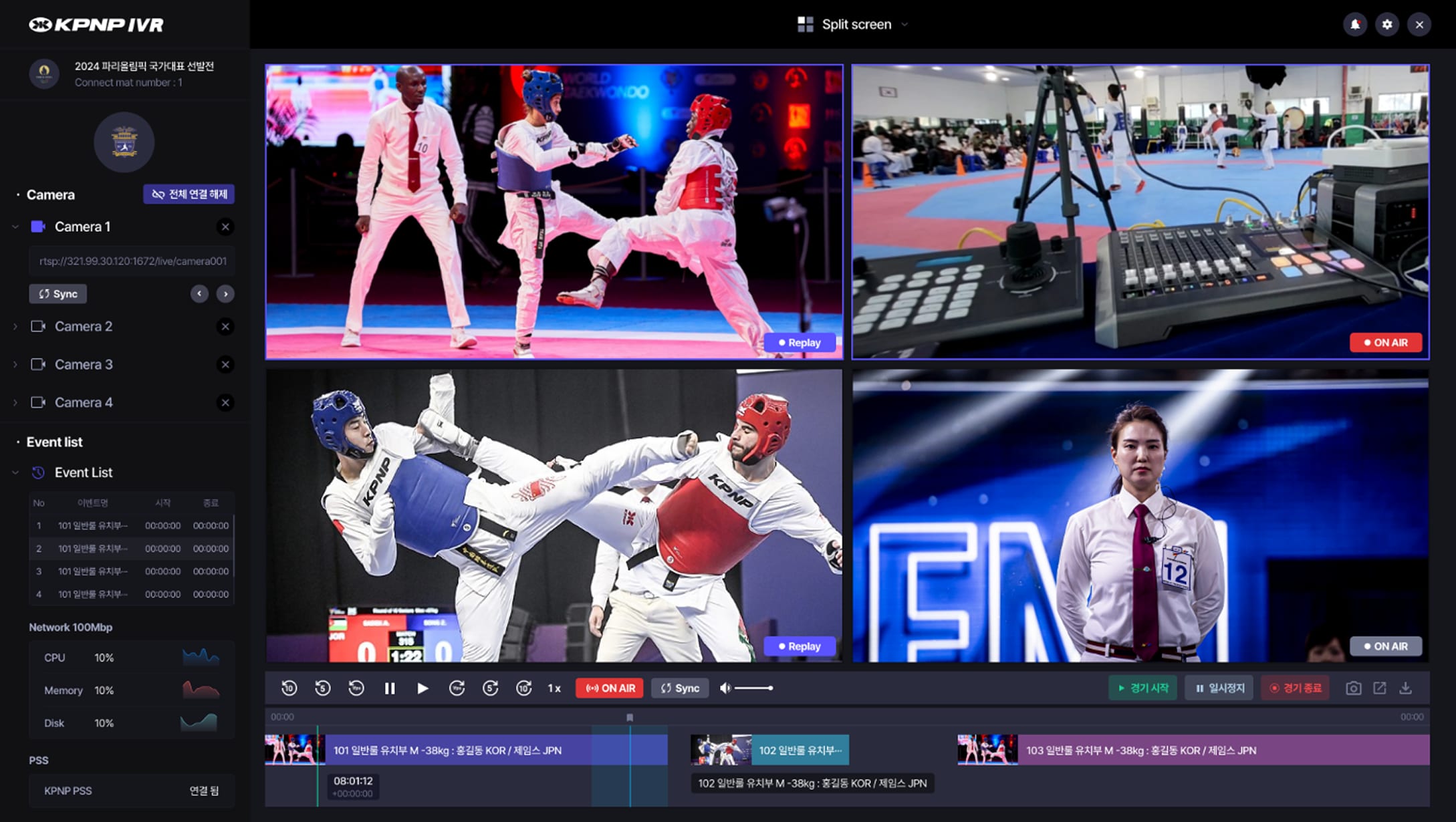End the match with 경기 종료

1296,688
